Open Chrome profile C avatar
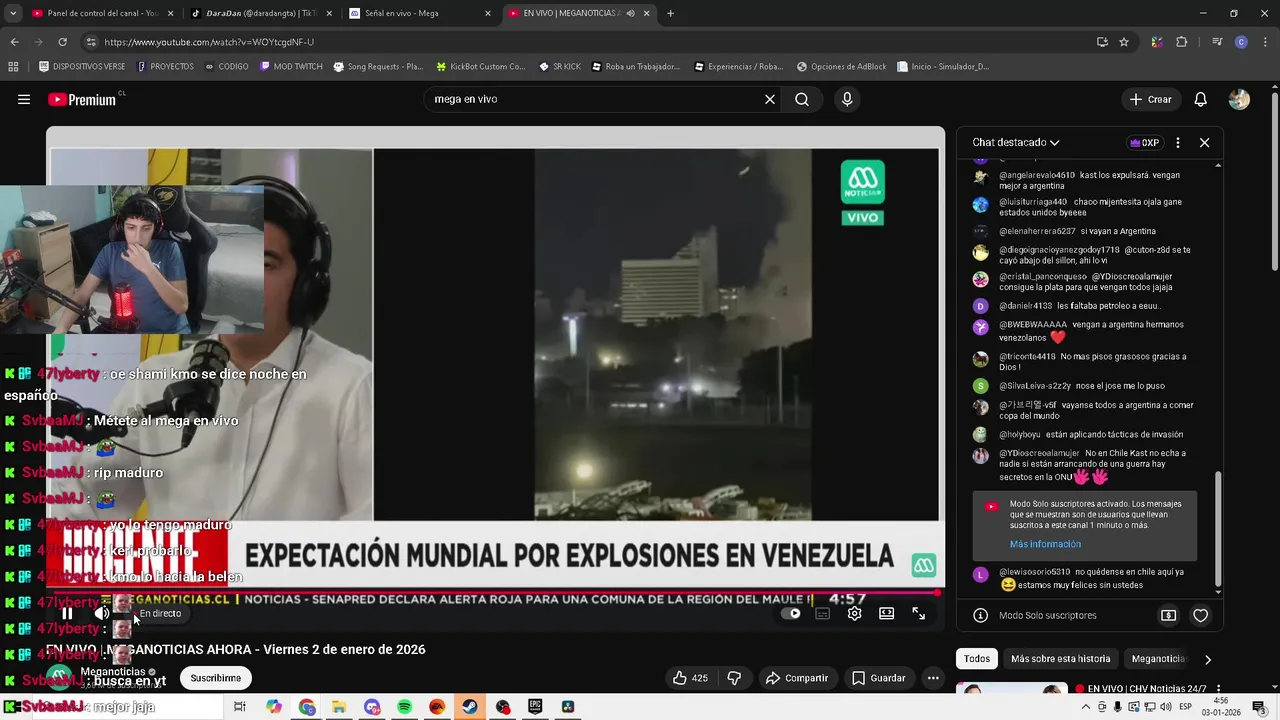The height and width of the screenshot is (720, 1280). (1241, 42)
